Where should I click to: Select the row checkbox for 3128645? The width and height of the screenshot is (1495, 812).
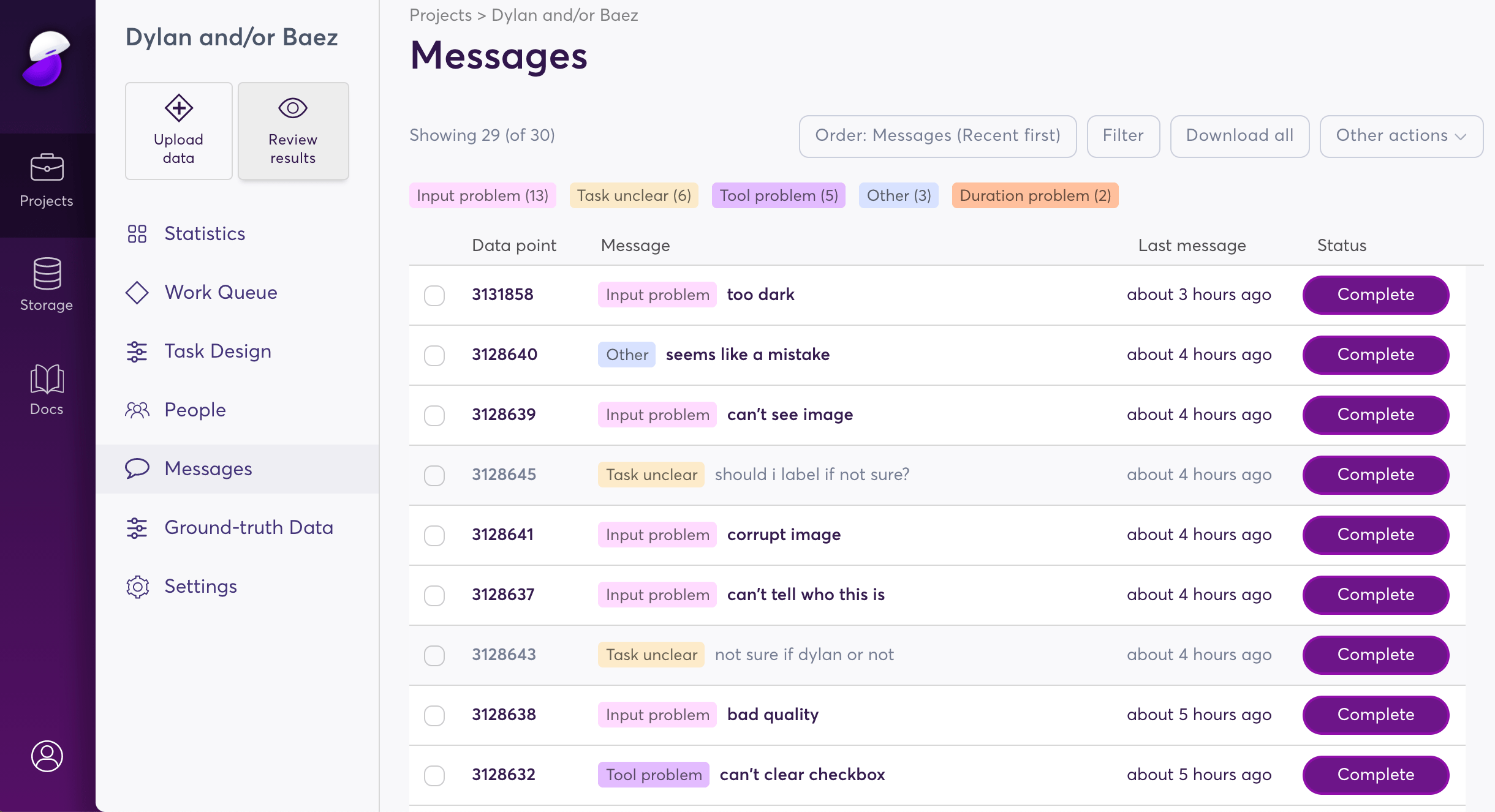pyautogui.click(x=434, y=475)
